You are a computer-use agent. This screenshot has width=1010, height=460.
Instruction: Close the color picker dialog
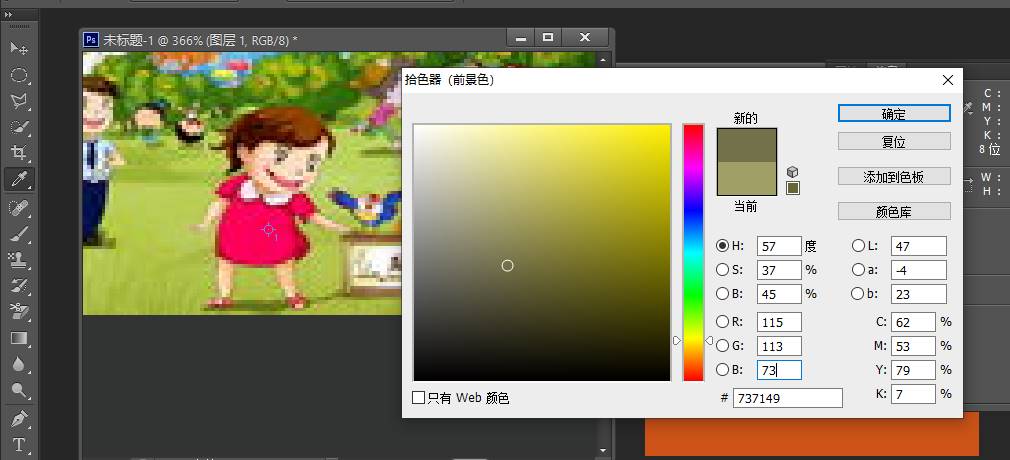click(x=948, y=80)
